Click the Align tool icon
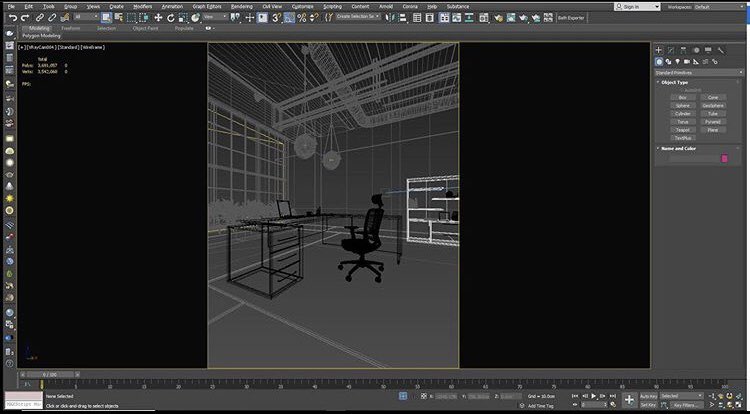This screenshot has height=414, width=750. click(x=403, y=18)
